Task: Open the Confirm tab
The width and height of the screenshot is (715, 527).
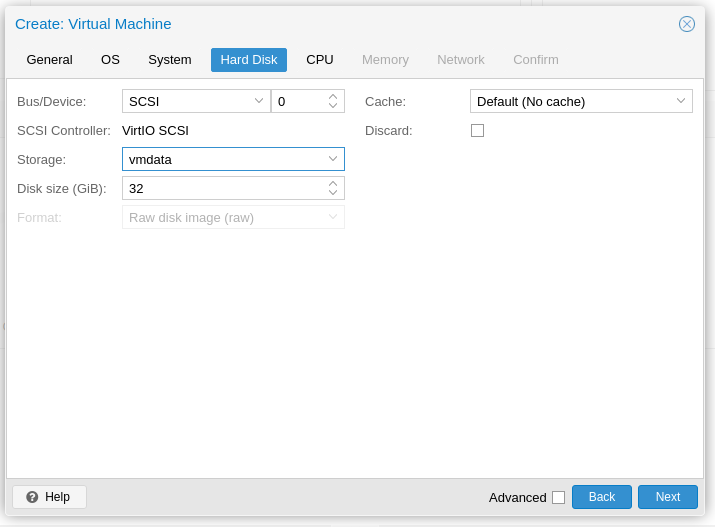Action: click(x=536, y=60)
